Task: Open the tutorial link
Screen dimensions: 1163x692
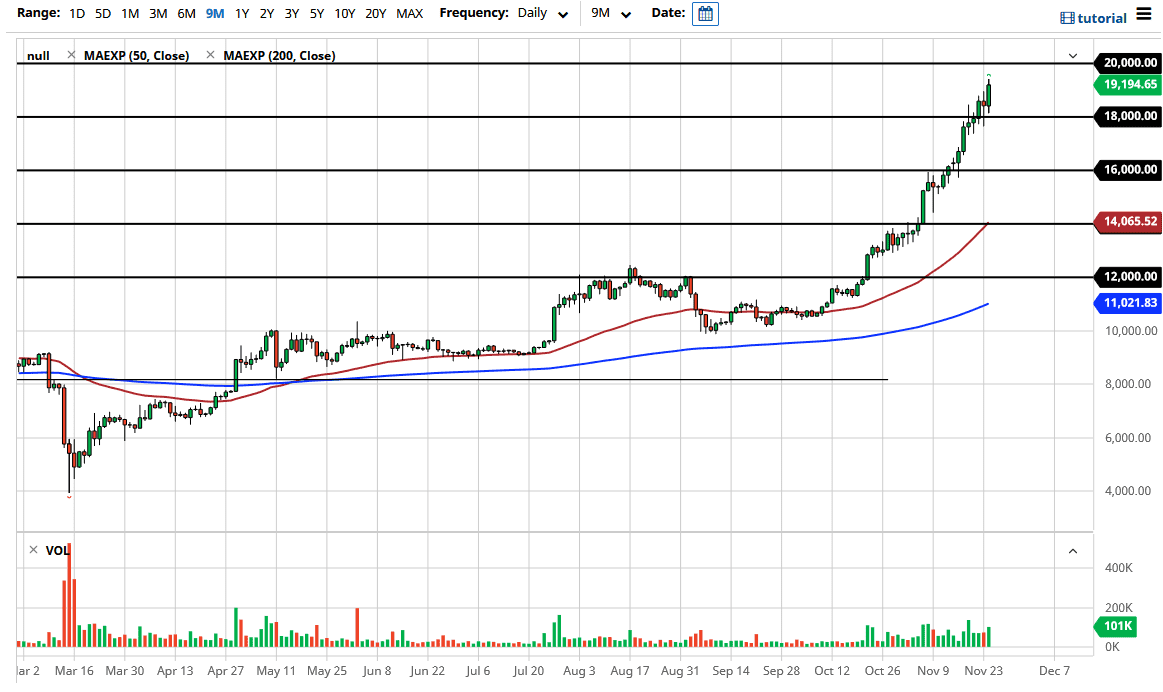Action: coord(1099,17)
